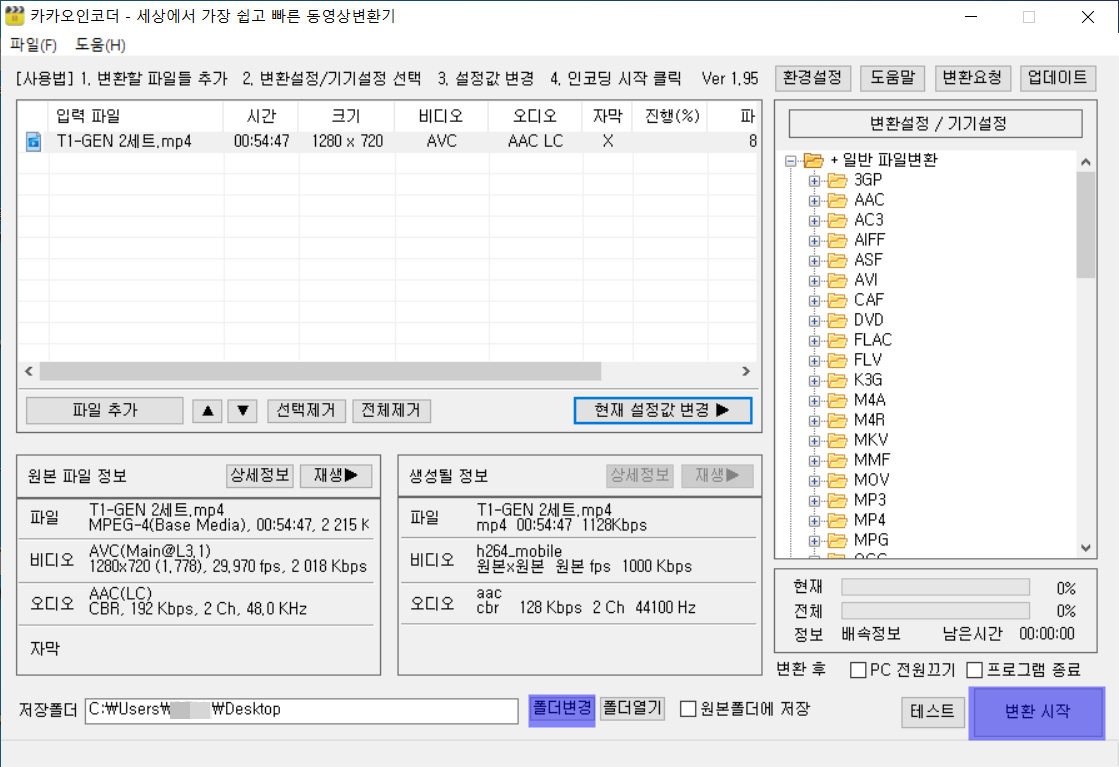Click the AIFF folder icon
The width and height of the screenshot is (1119, 767).
coord(837,240)
